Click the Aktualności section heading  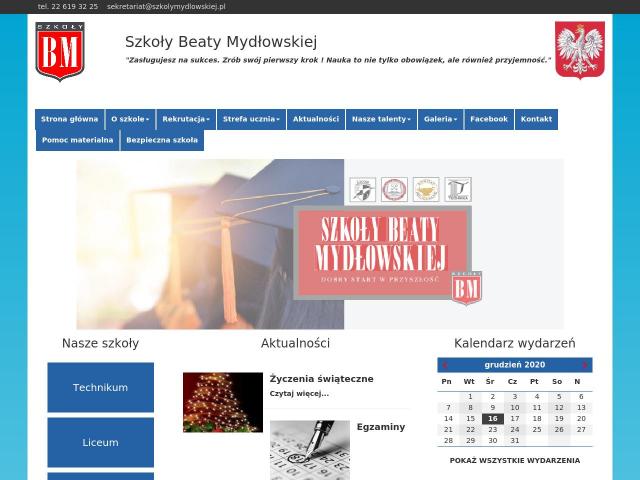pos(296,343)
